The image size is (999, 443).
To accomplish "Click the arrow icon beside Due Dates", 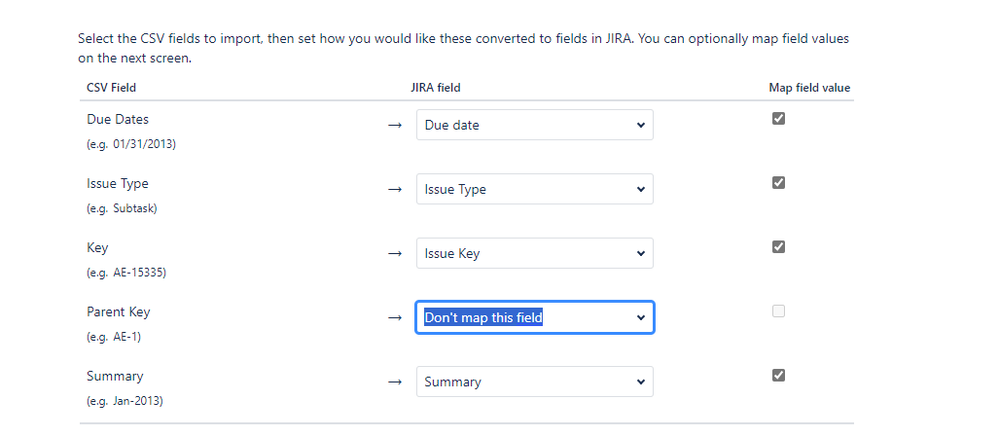I will point(395,125).
